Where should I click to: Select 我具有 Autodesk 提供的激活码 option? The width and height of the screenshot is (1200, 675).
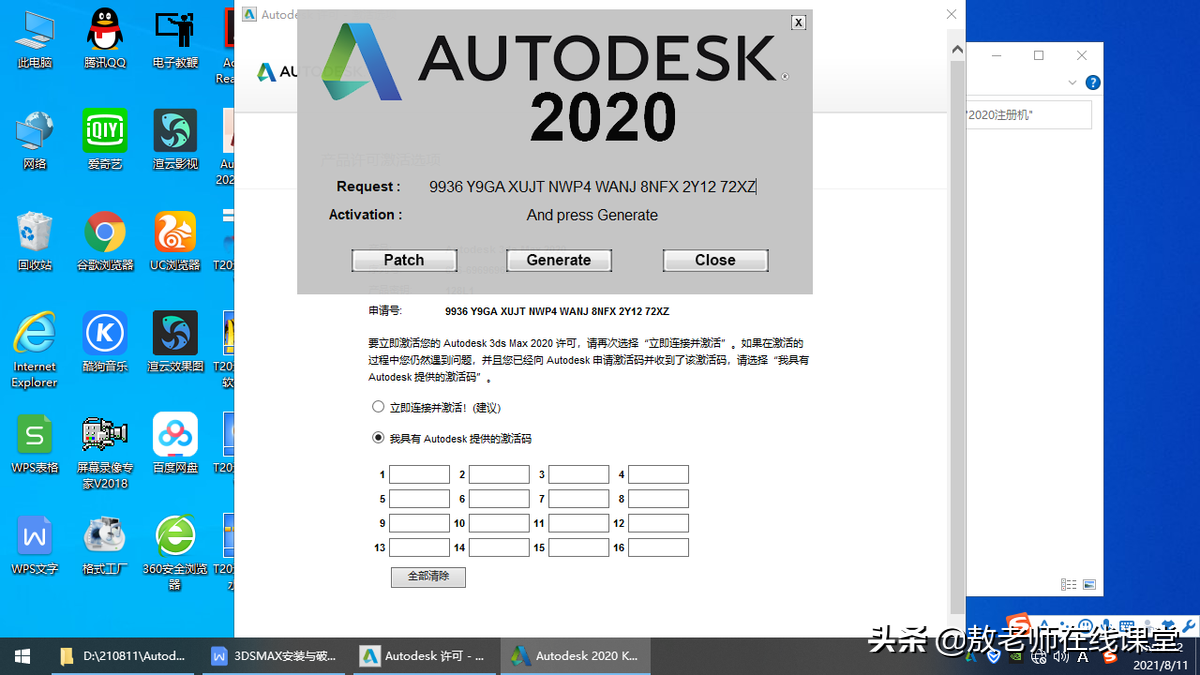(378, 437)
